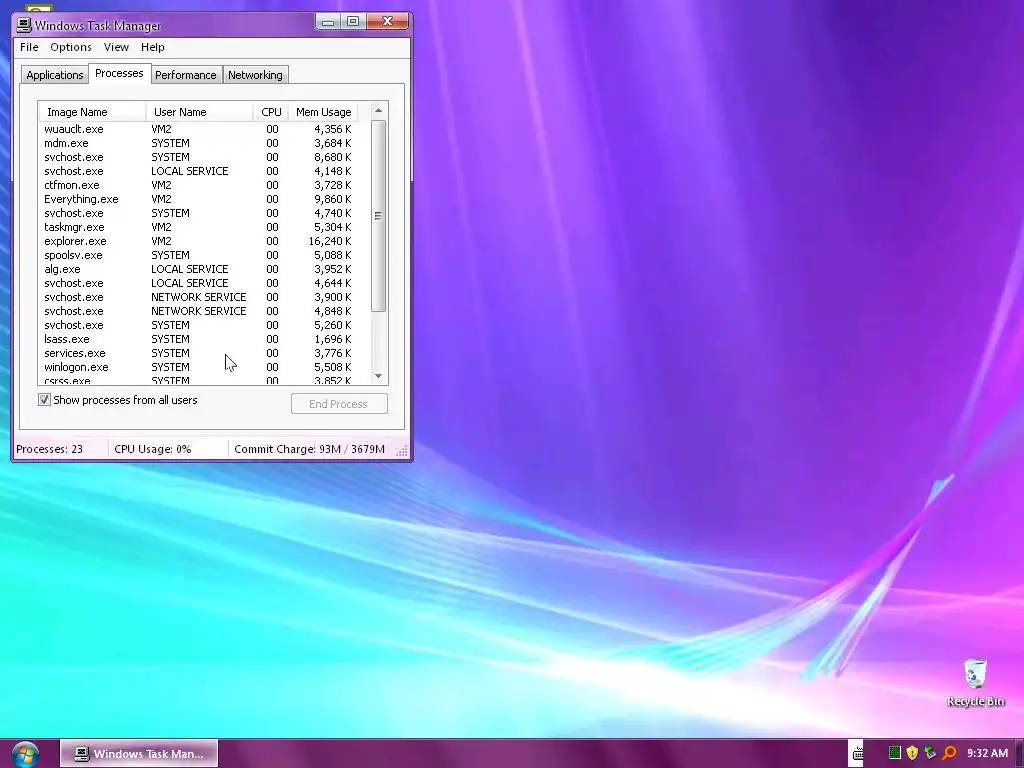Click the keyboard language bar icon
The image size is (1024, 768).
[x=857, y=754]
